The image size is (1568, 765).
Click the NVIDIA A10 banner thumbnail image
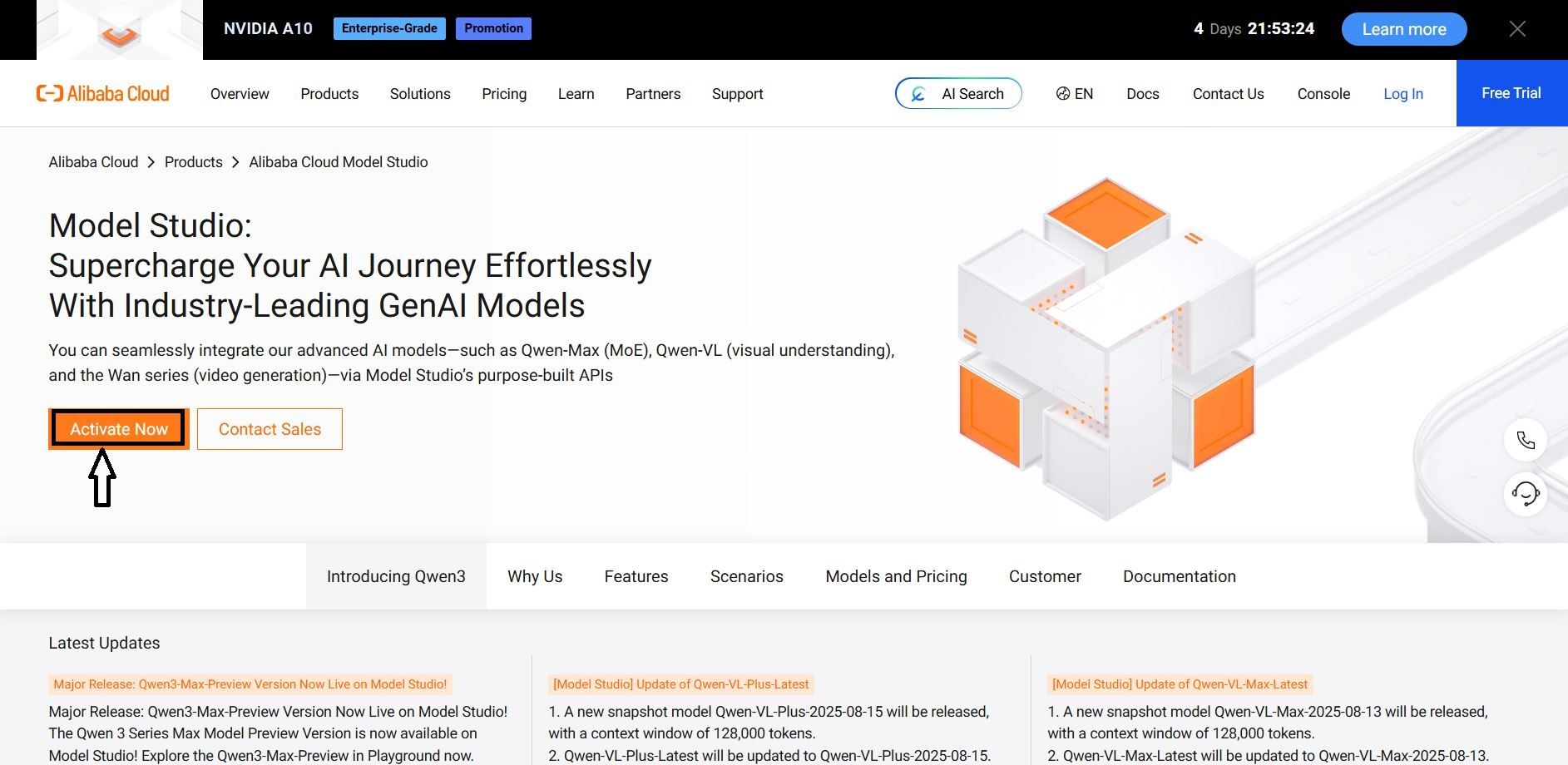(120, 30)
